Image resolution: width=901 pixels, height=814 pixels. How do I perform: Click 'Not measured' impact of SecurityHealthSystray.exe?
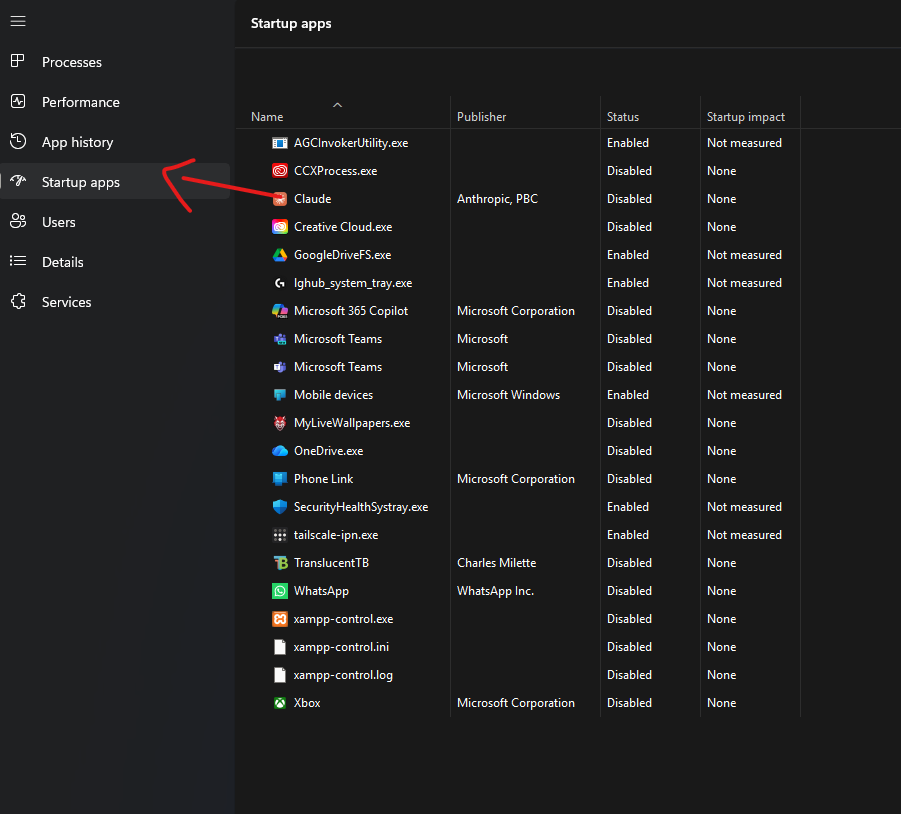[x=744, y=507]
